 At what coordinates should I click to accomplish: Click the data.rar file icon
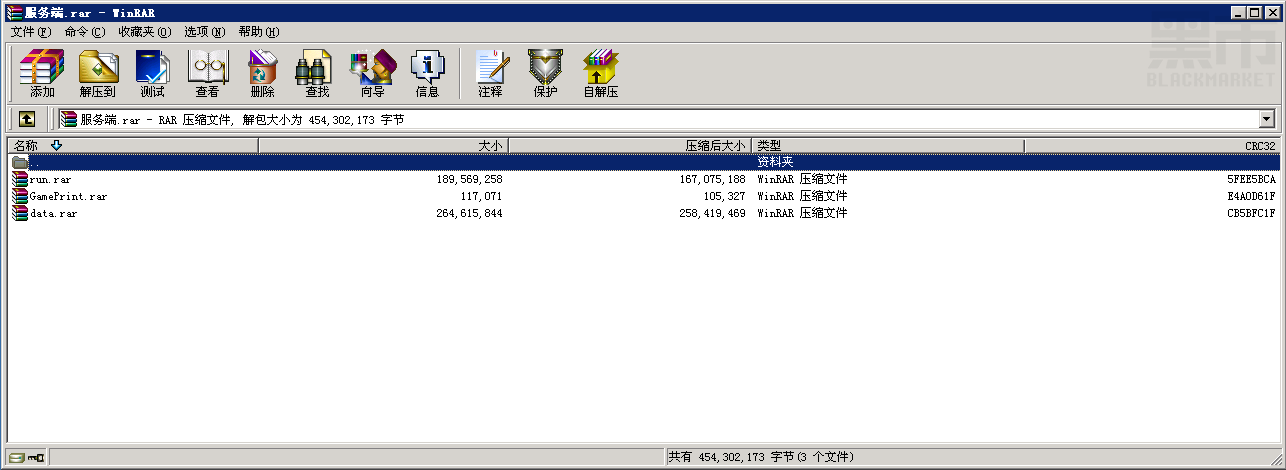[x=20, y=213]
